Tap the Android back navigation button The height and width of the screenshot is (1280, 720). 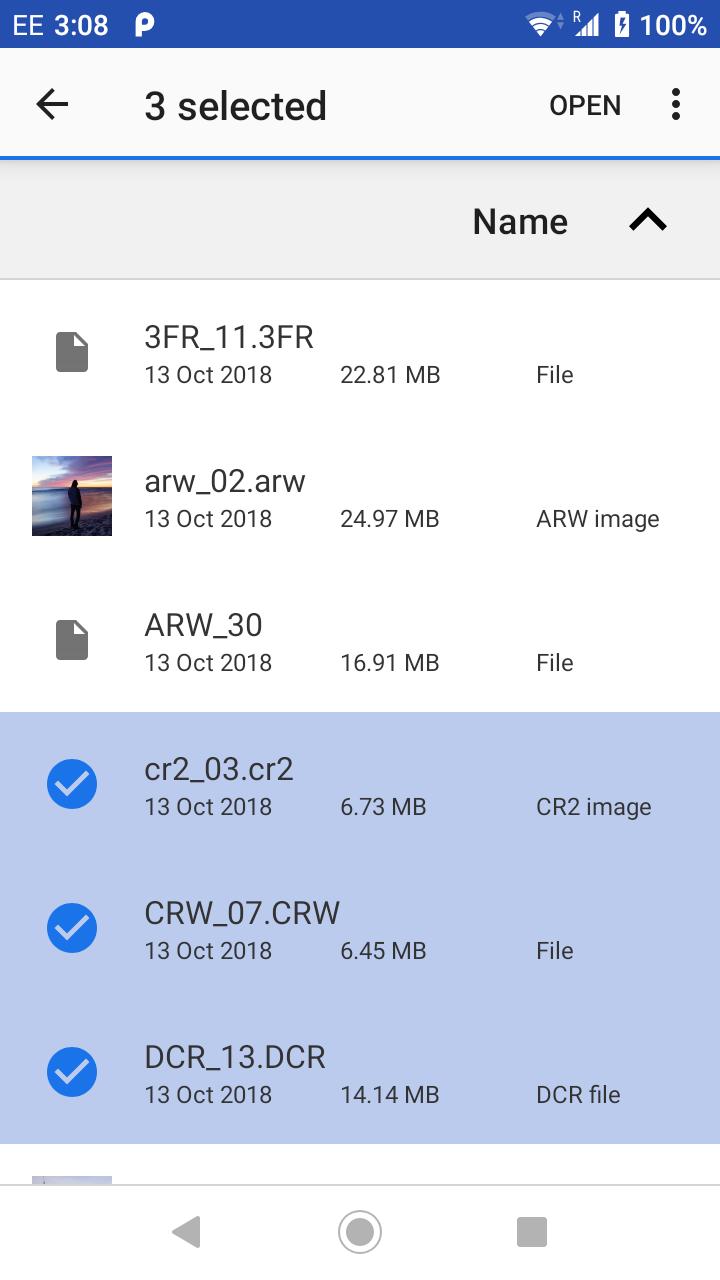coord(187,1232)
